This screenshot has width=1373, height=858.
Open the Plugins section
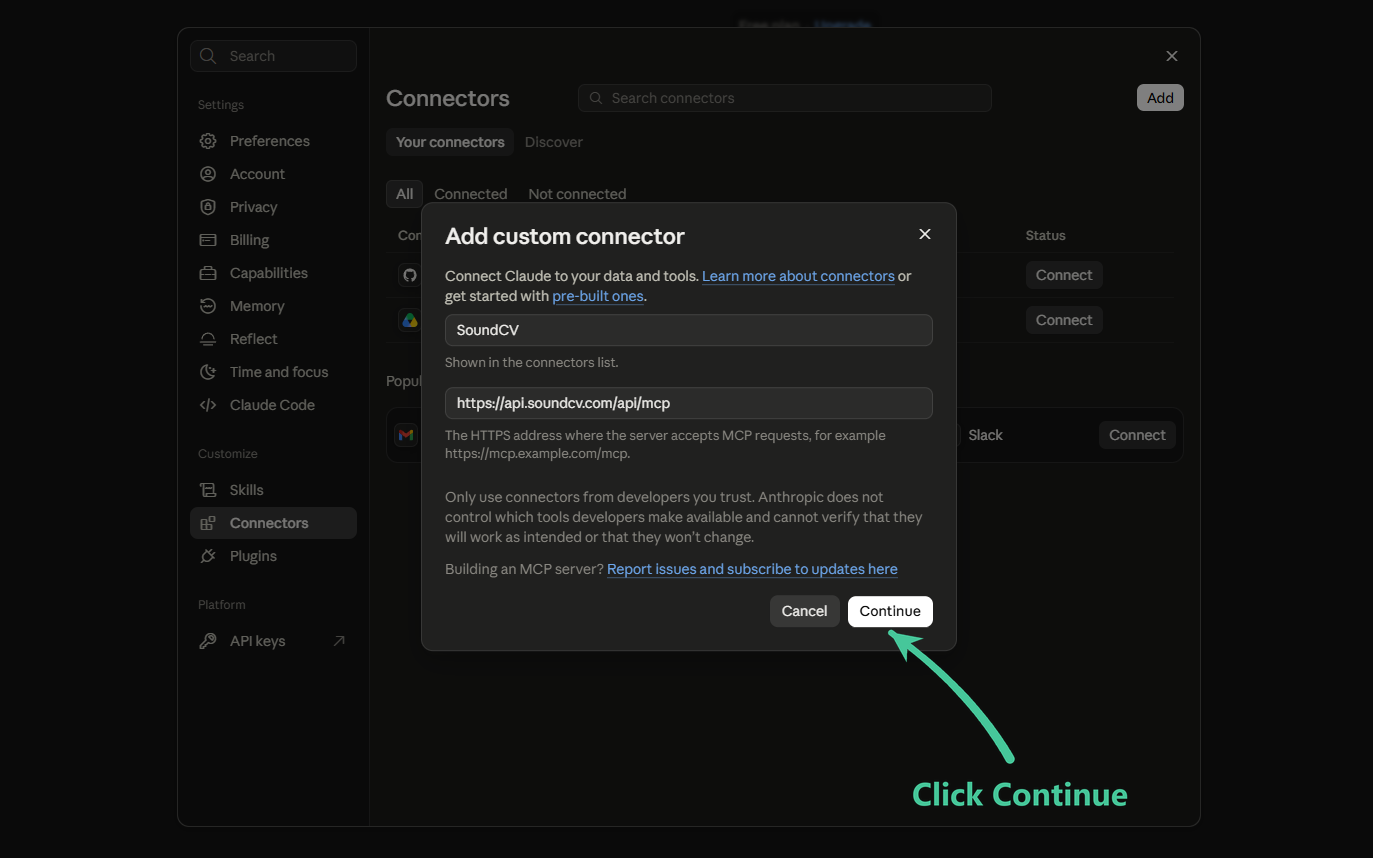pos(273,556)
